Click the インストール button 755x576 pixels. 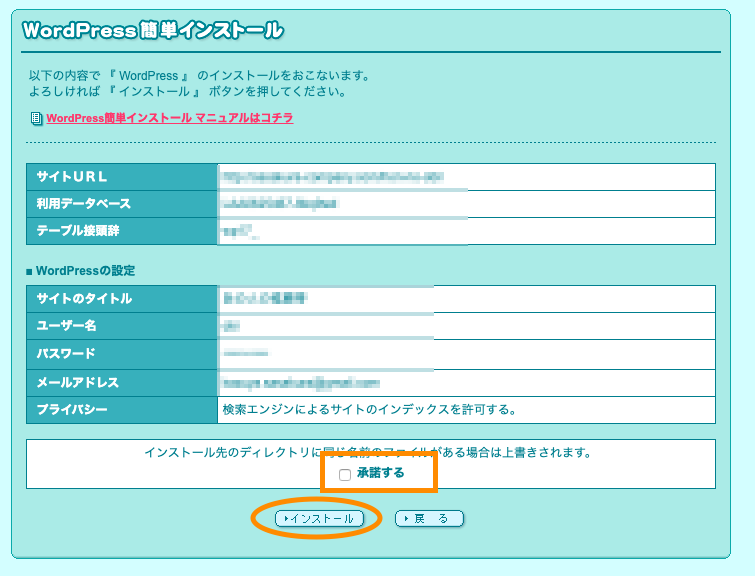click(319, 519)
